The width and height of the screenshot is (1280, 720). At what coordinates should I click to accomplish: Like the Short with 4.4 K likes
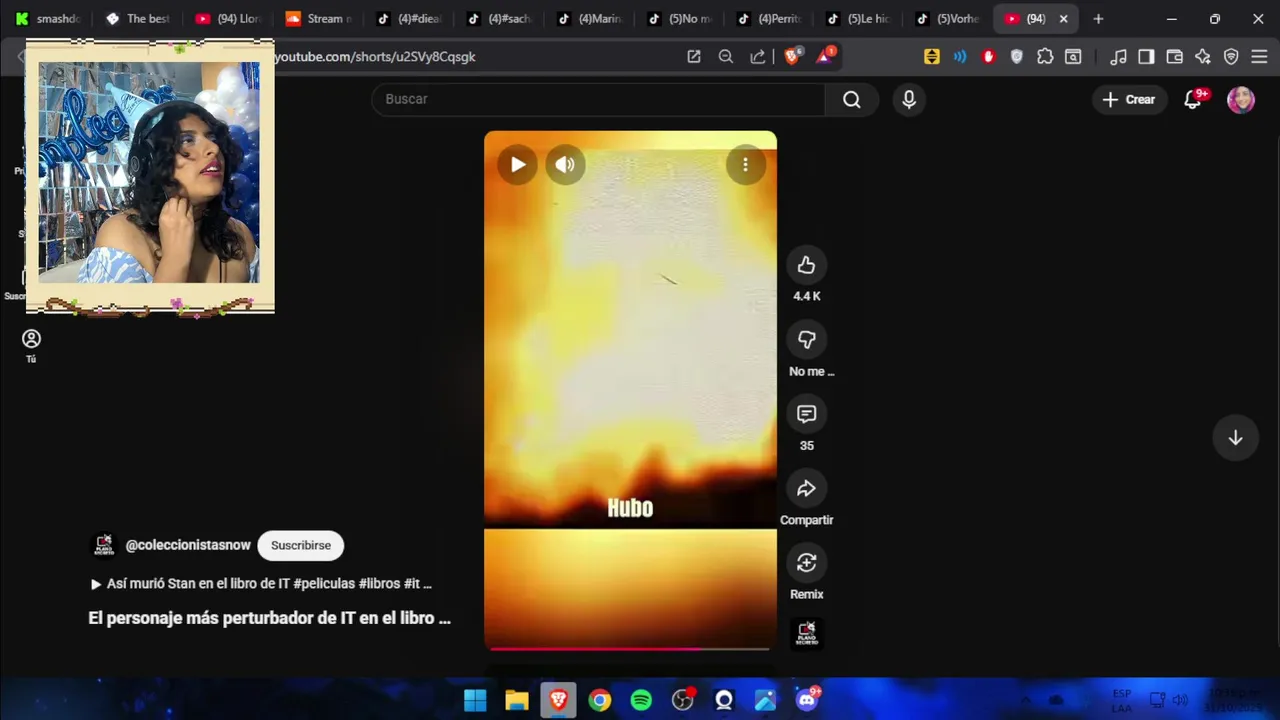point(806,265)
